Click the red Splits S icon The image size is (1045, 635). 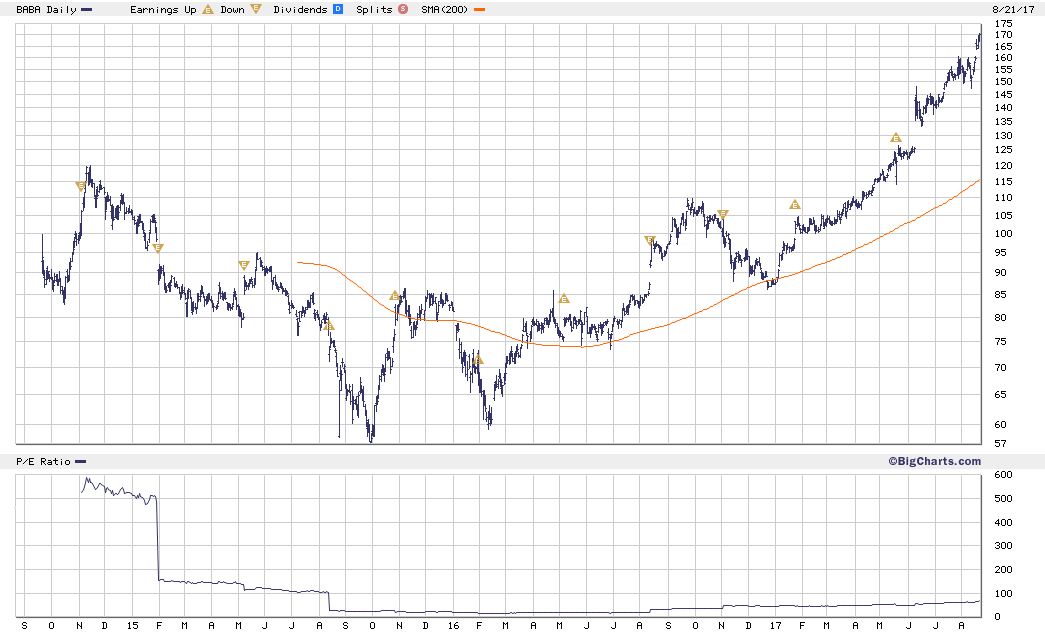[403, 9]
